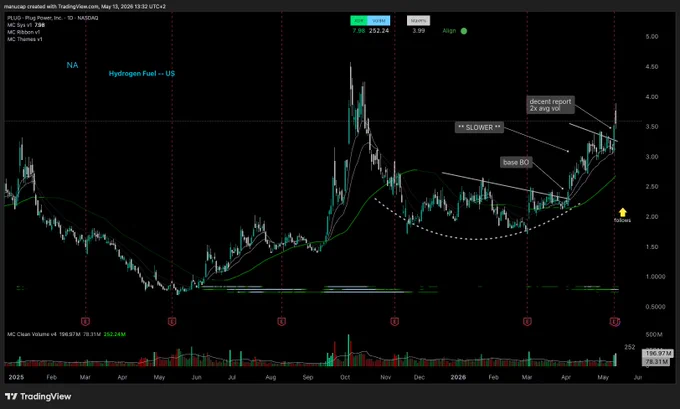680x409 pixels.
Task: Open the March 2025 earnings marker
Action: [85, 321]
